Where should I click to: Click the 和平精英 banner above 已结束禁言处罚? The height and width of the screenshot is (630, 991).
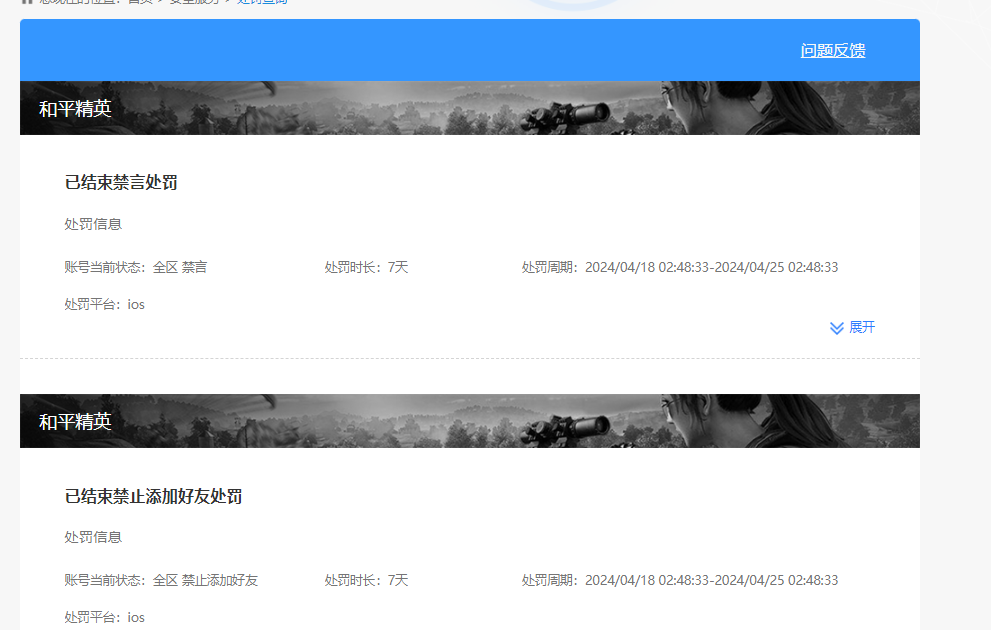point(470,108)
